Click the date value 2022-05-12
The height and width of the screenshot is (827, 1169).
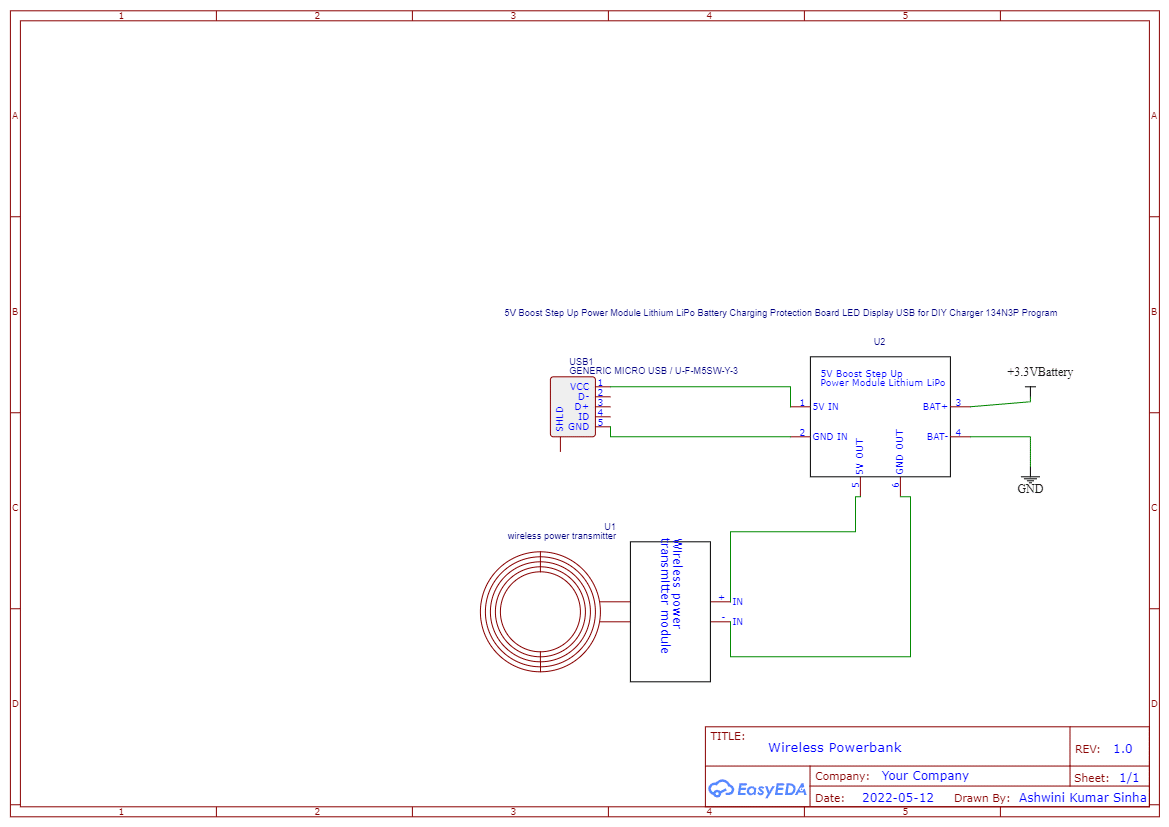(x=897, y=798)
